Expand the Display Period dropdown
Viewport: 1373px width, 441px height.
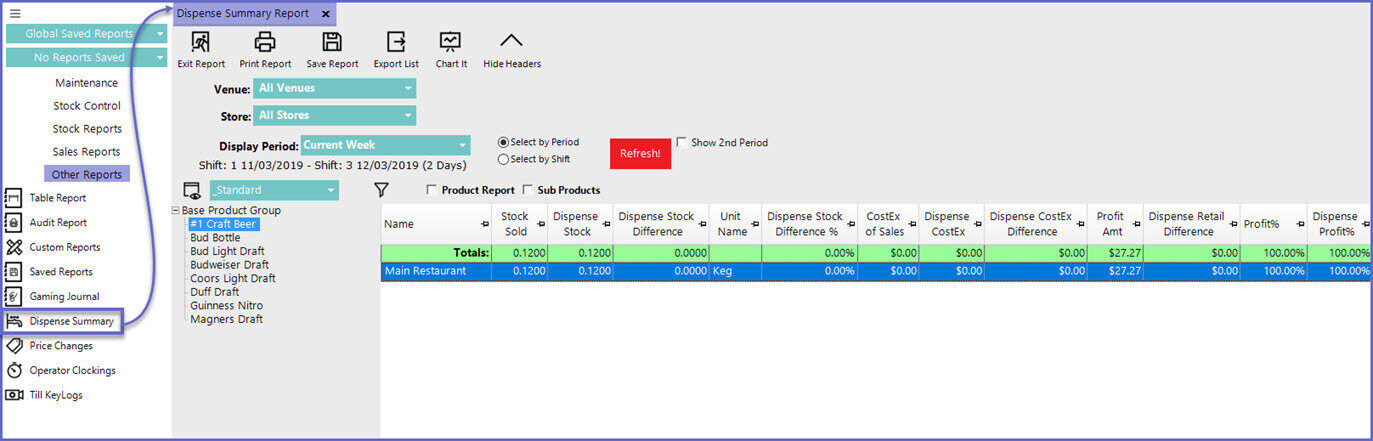tap(385, 145)
